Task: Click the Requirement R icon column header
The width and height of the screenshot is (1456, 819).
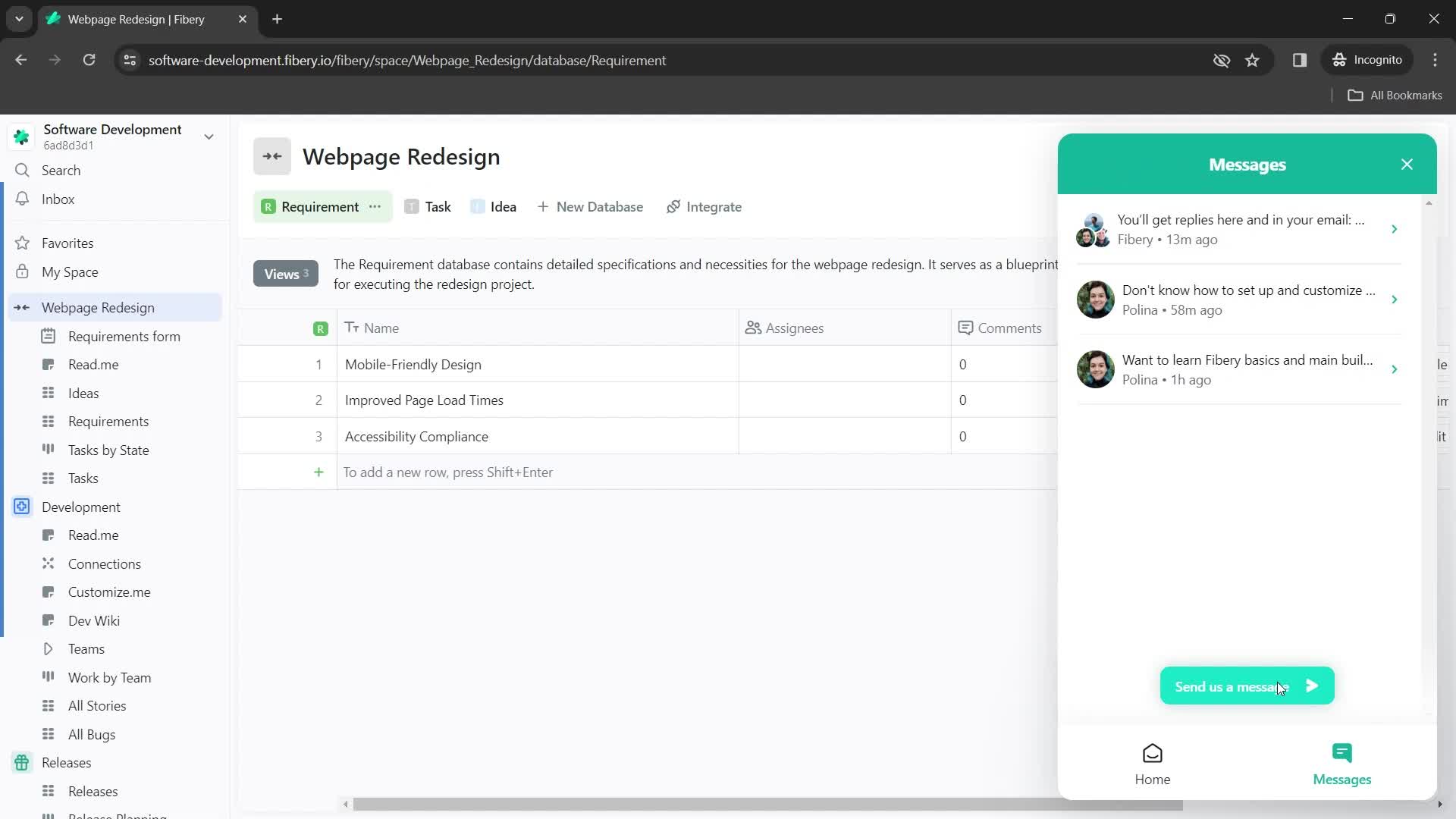Action: coord(320,329)
